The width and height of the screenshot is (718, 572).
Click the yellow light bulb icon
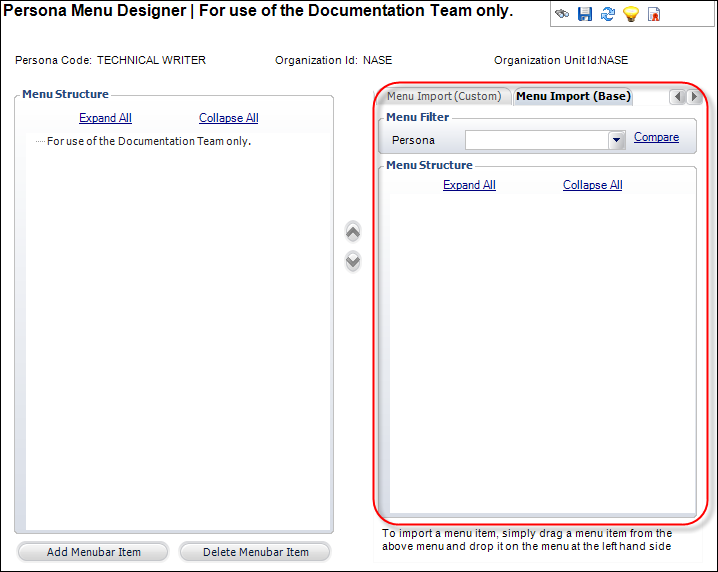tap(631, 14)
